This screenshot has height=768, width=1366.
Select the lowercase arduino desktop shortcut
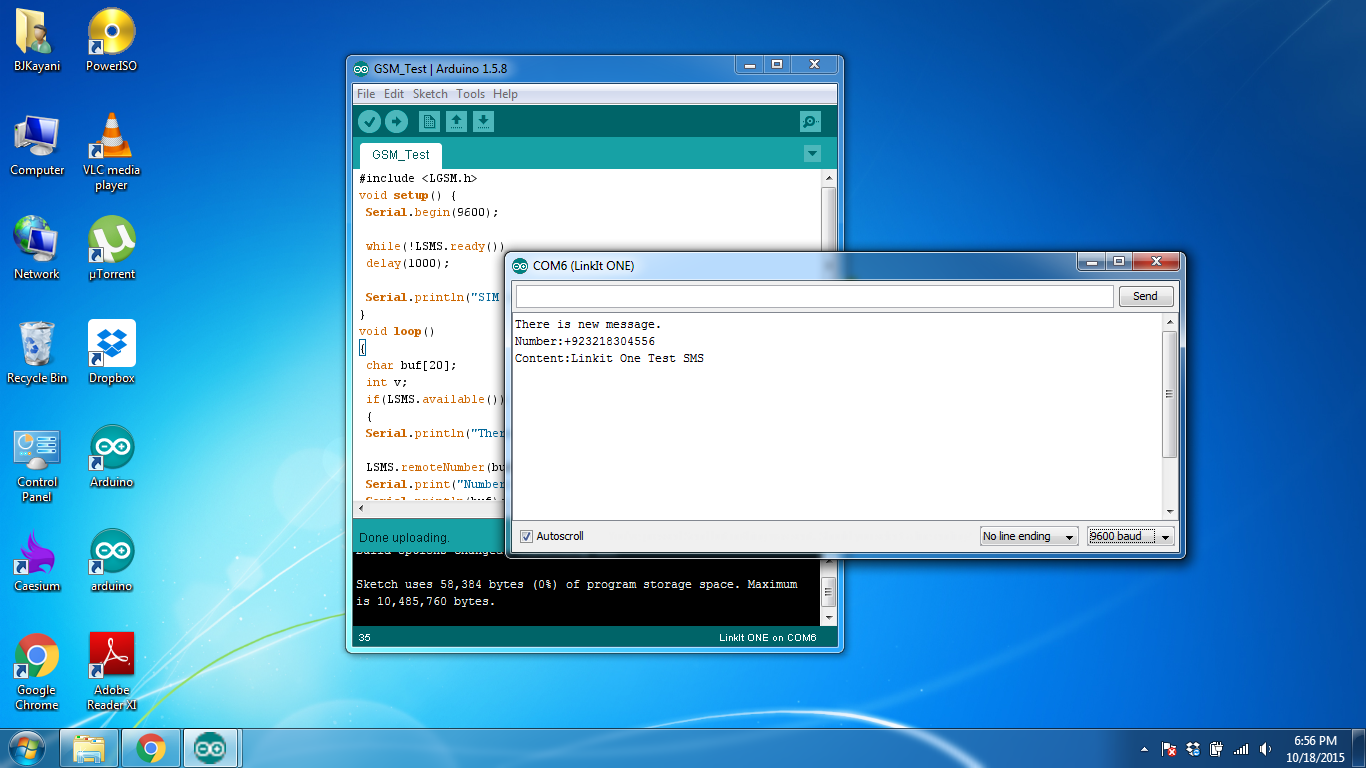(111, 561)
